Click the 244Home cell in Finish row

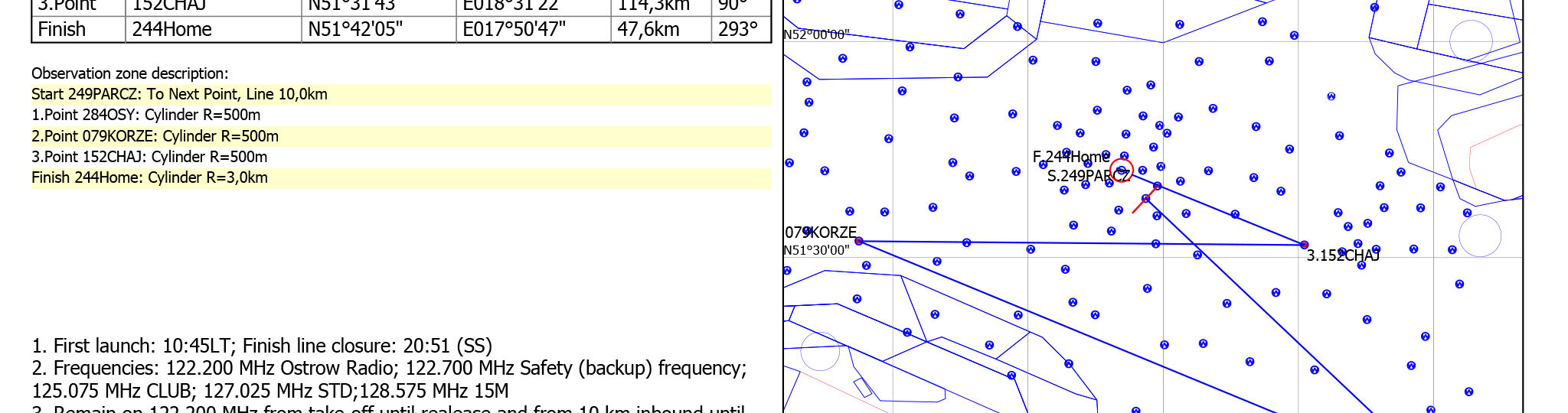(171, 29)
